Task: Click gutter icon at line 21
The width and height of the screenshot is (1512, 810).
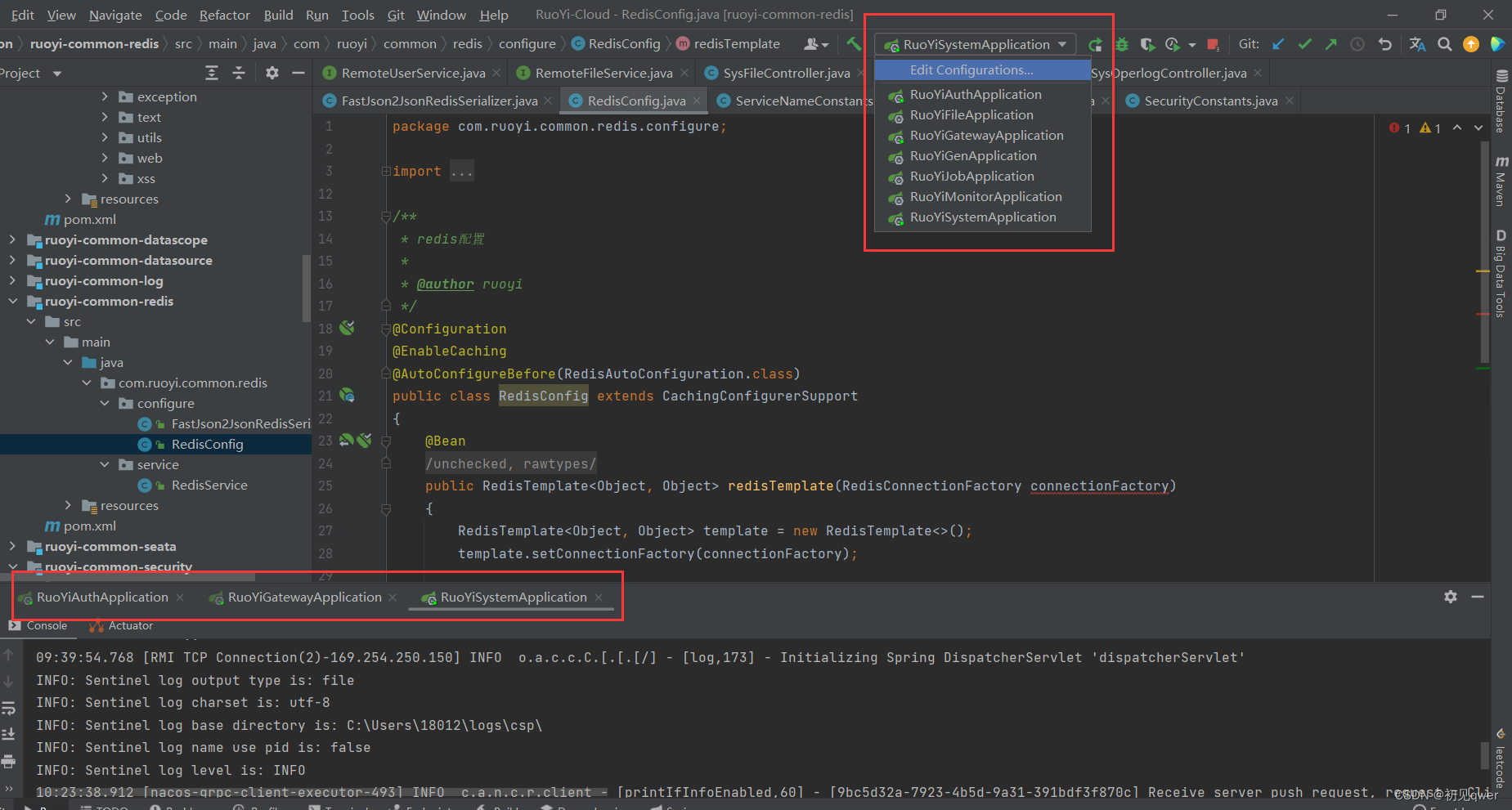Action: [x=348, y=396]
